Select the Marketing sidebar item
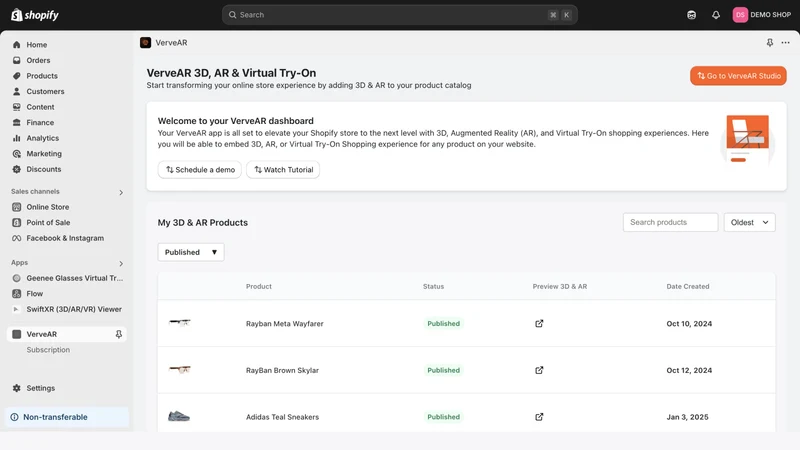The height and width of the screenshot is (450, 800). pos(44,154)
